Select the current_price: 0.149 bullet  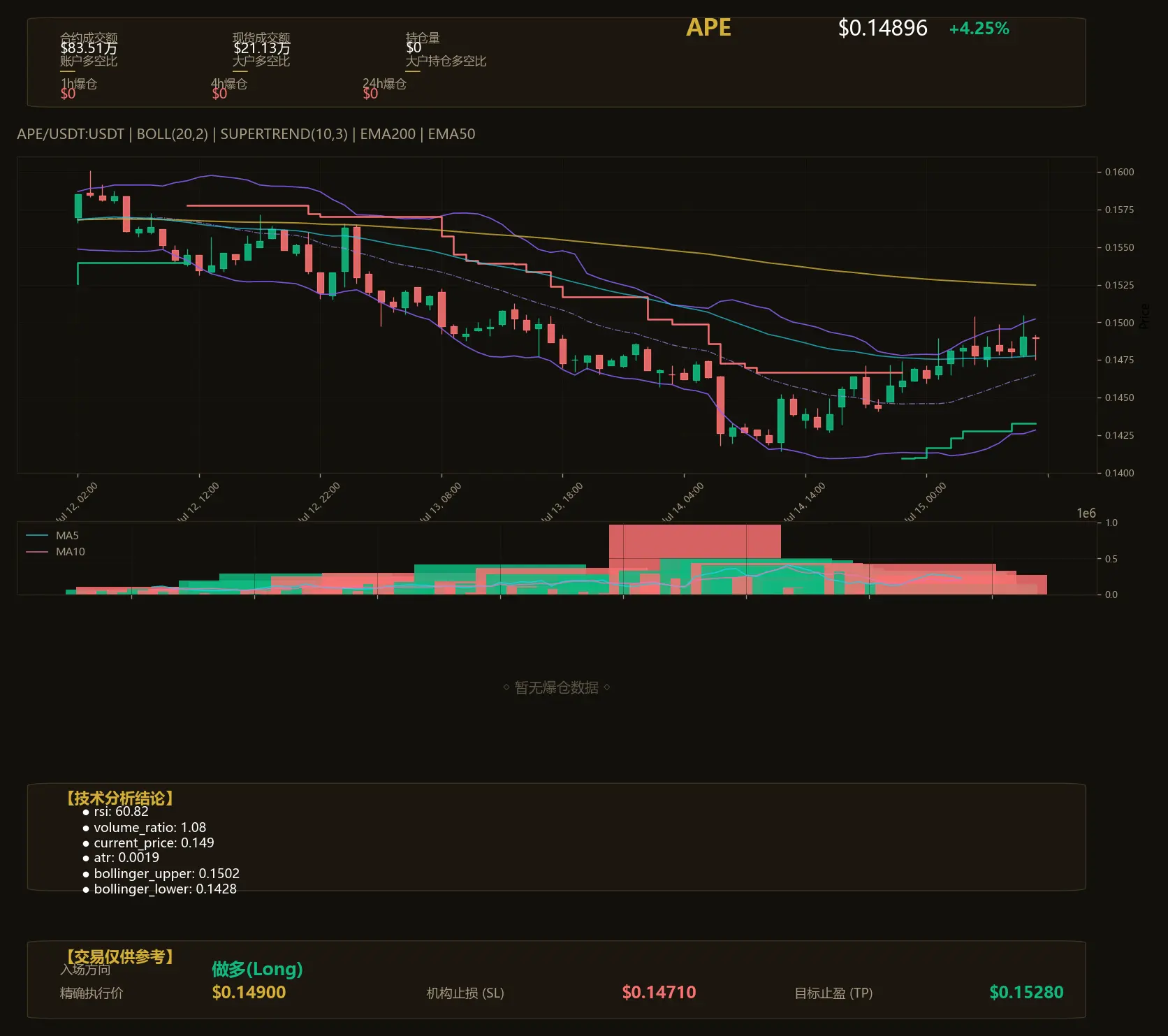click(x=148, y=843)
